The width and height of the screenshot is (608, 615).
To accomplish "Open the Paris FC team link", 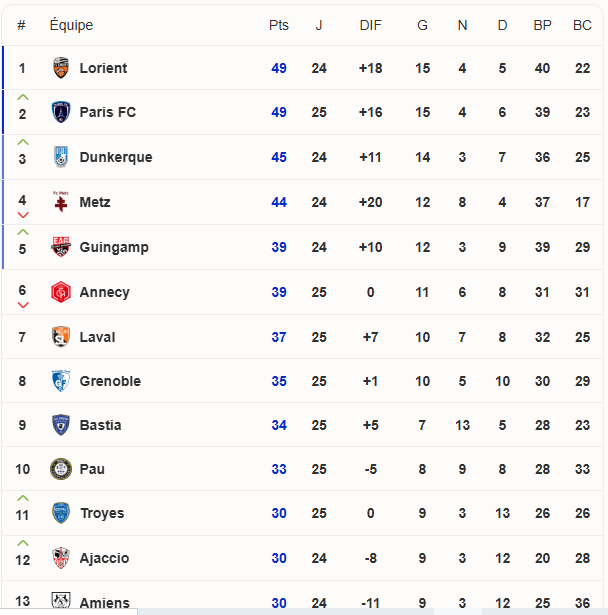I will (107, 112).
